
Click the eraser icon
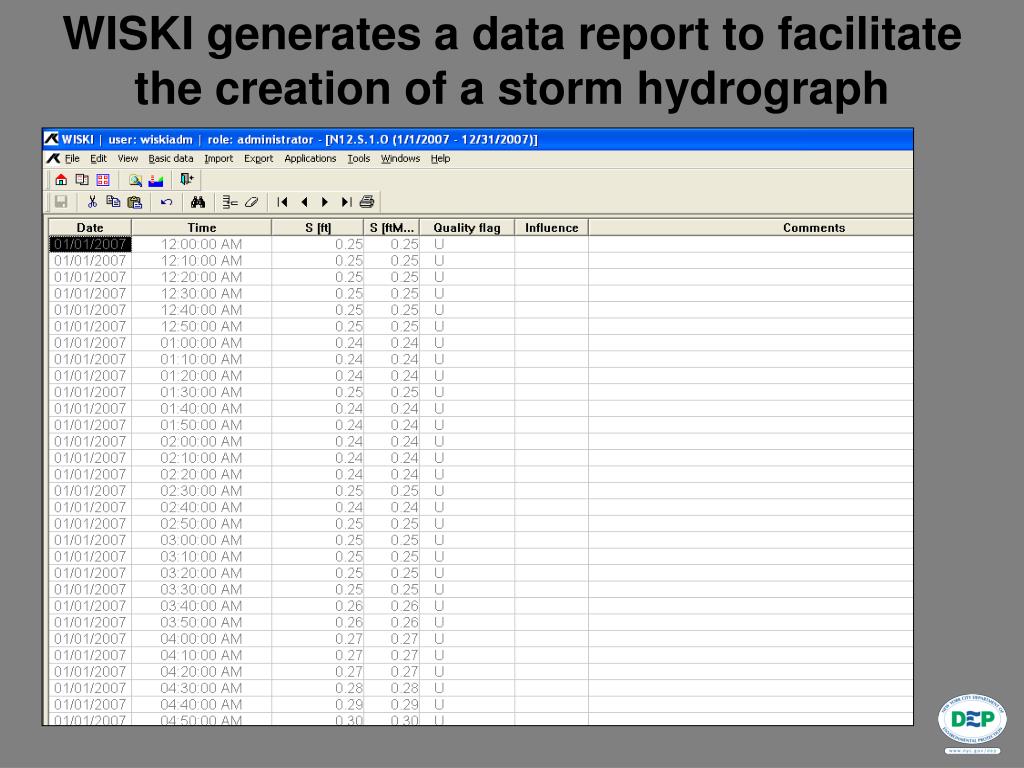251,202
